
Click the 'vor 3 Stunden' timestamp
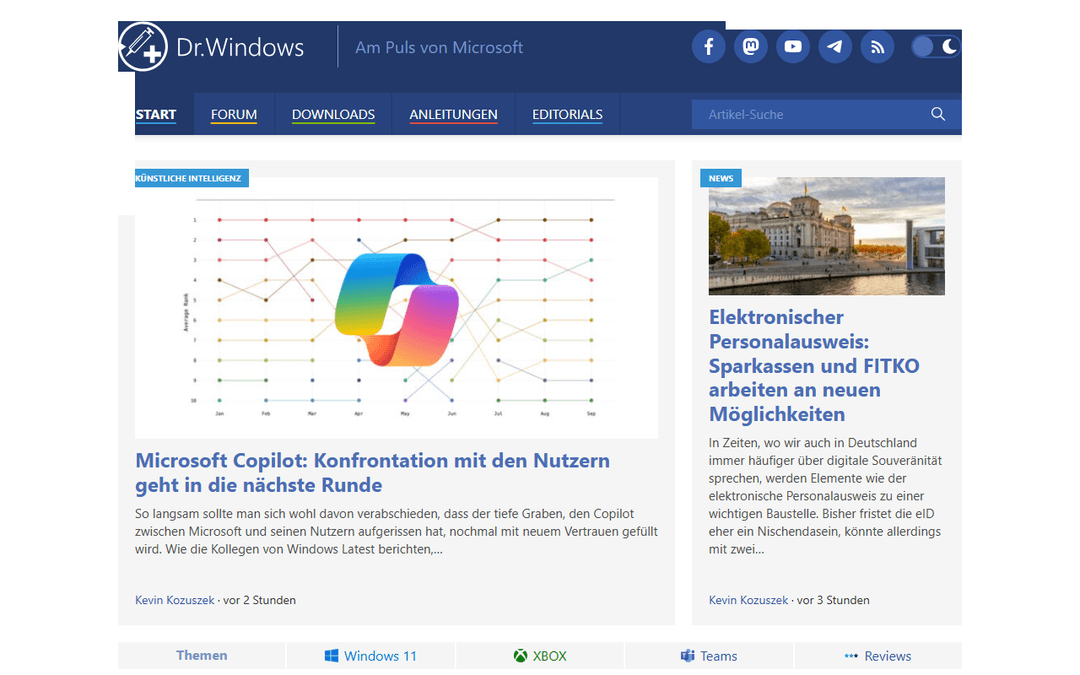(833, 600)
